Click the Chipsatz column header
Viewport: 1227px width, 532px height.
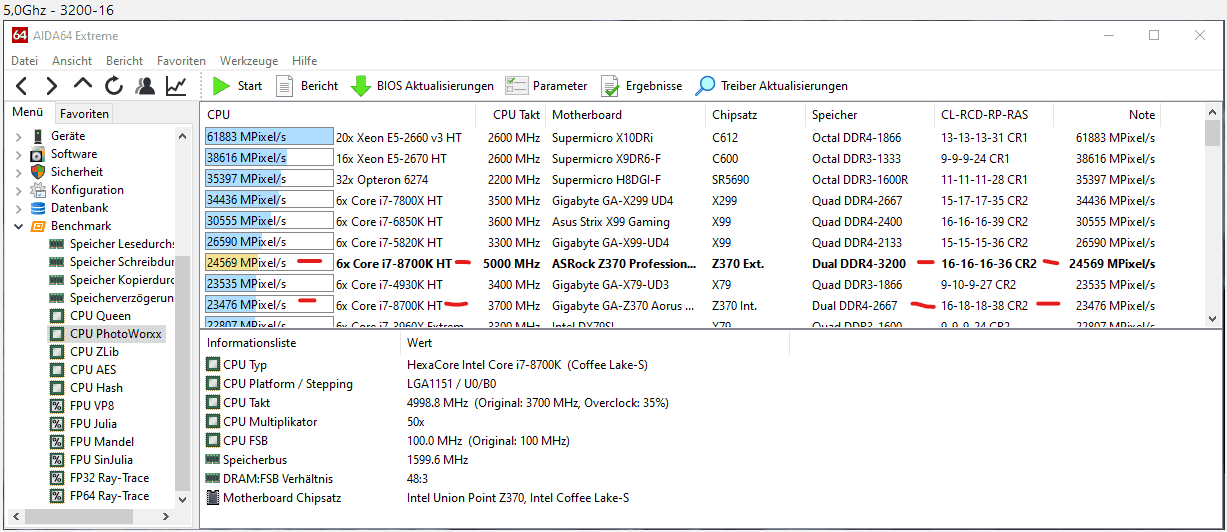pyautogui.click(x=756, y=114)
